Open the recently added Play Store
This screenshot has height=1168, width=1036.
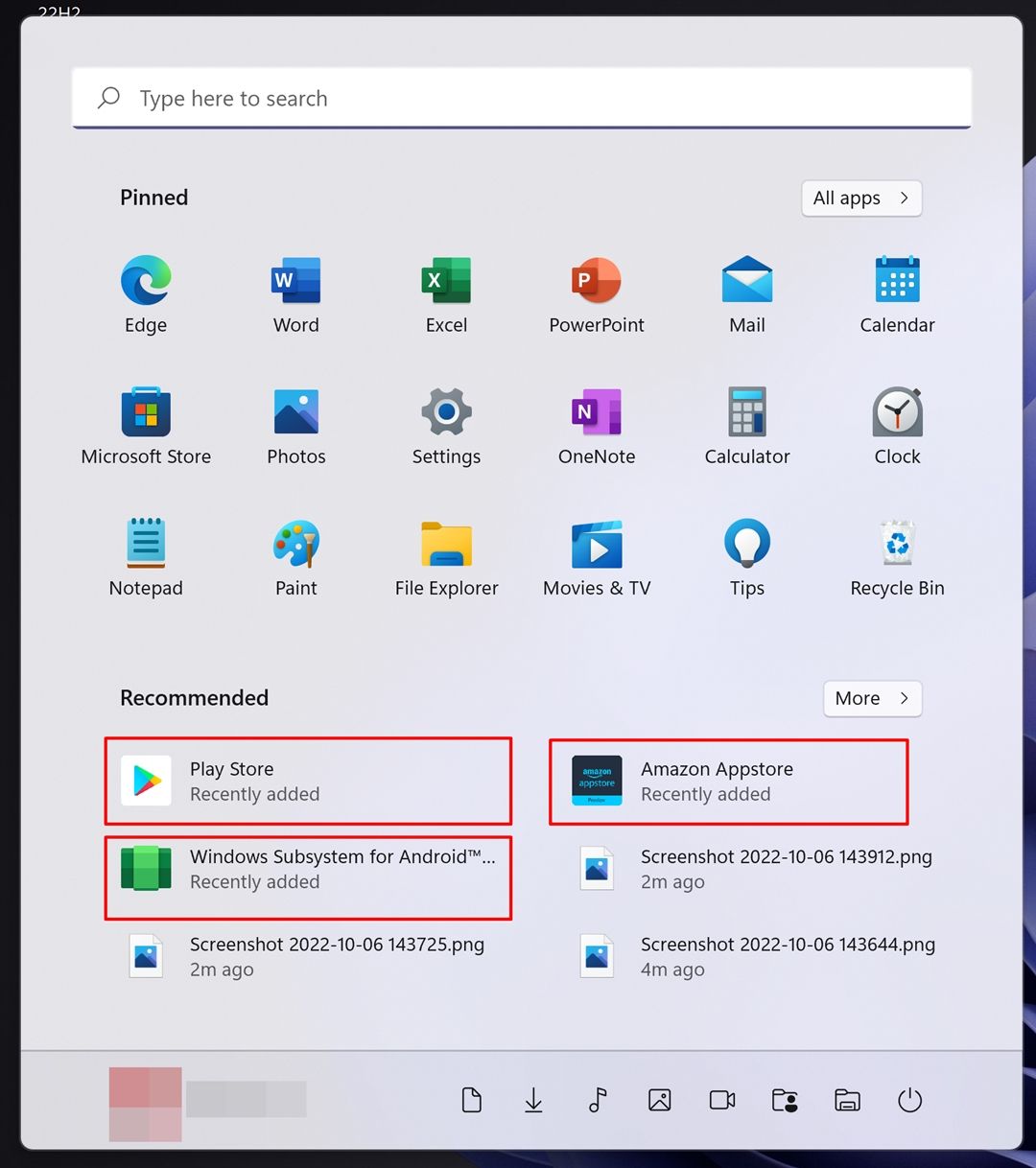[307, 781]
